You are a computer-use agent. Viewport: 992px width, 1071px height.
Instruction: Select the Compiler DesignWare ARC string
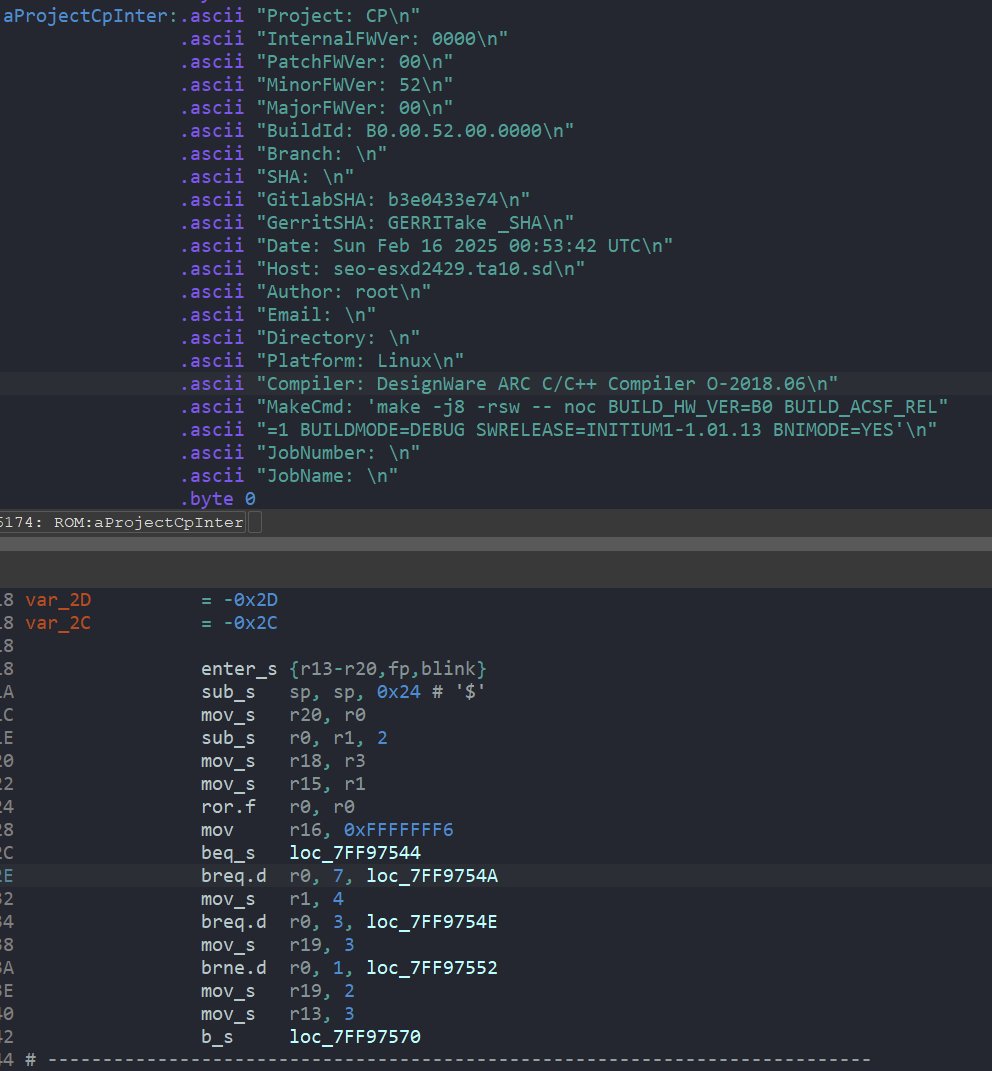[547, 384]
